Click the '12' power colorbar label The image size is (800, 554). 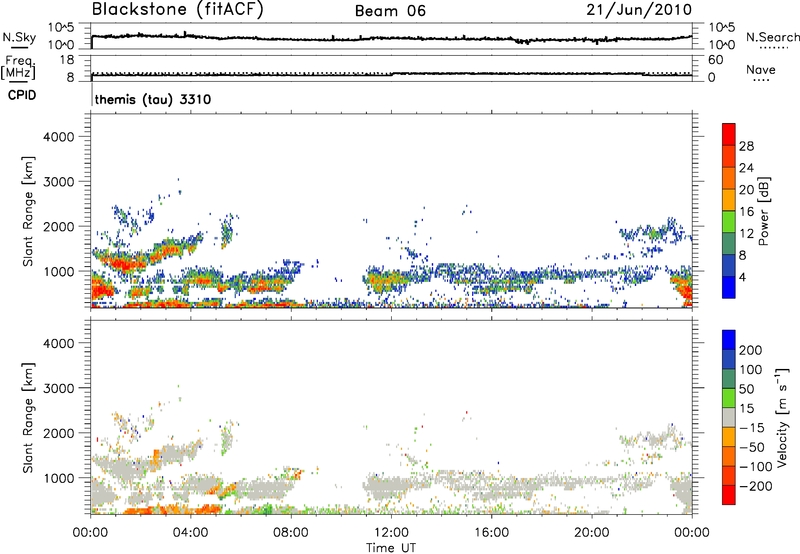[746, 234]
